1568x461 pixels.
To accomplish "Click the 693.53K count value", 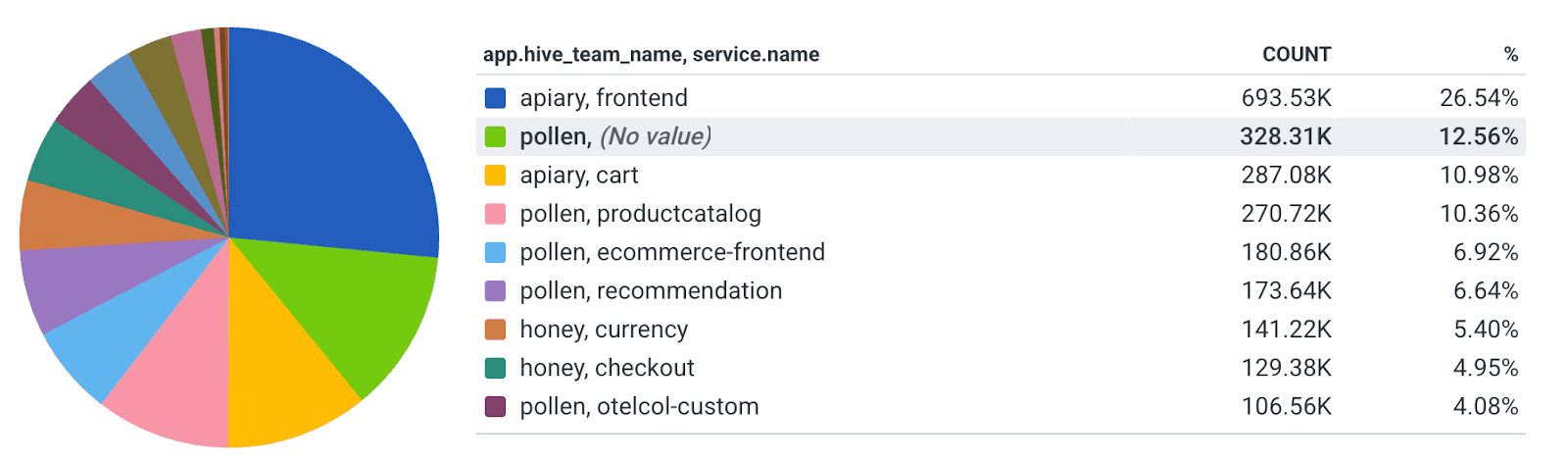I will click(1286, 98).
